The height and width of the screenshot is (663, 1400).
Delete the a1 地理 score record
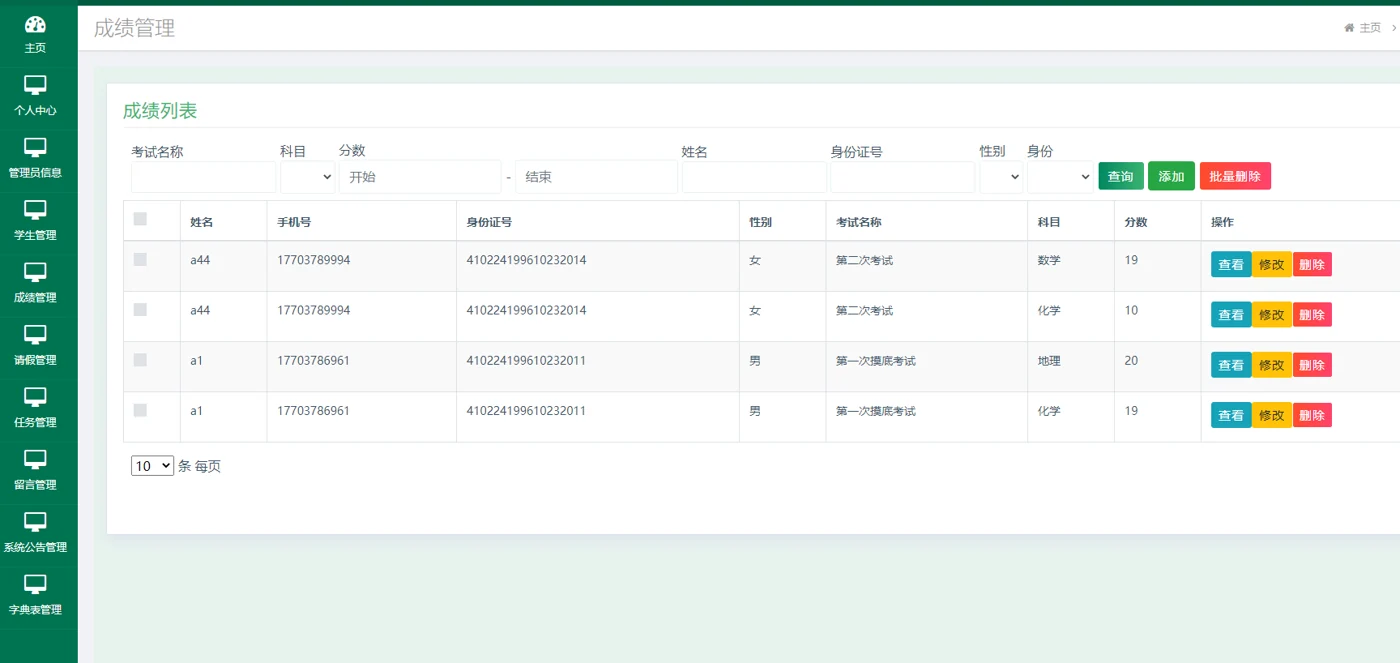point(1312,365)
